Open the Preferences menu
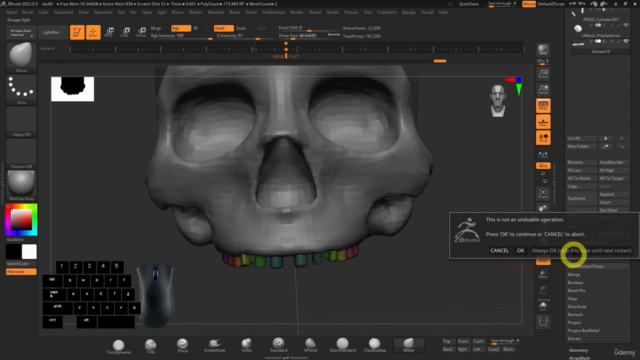The image size is (640, 360). point(273,12)
